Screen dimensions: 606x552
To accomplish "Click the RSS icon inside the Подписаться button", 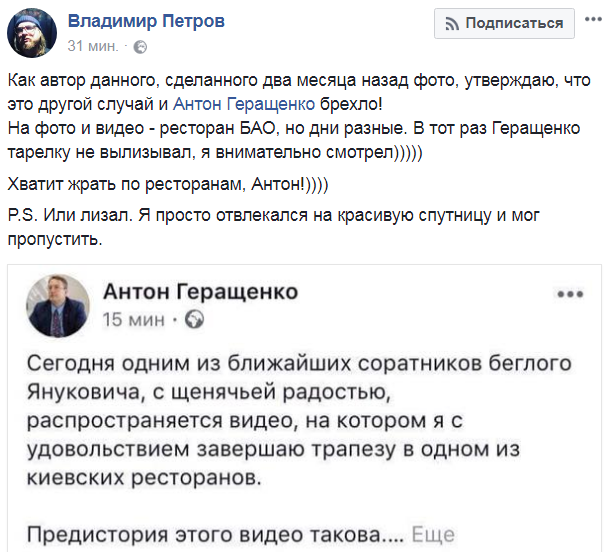I will click(451, 23).
